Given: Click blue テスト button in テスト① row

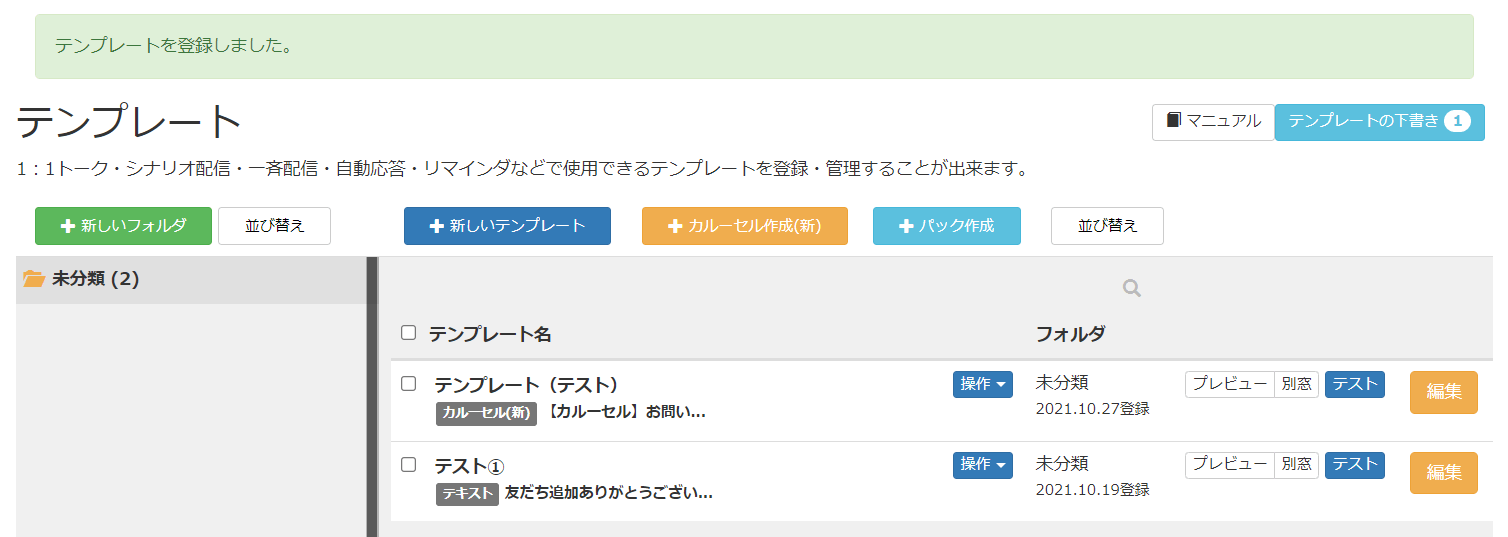Looking at the screenshot, I should (x=1355, y=465).
